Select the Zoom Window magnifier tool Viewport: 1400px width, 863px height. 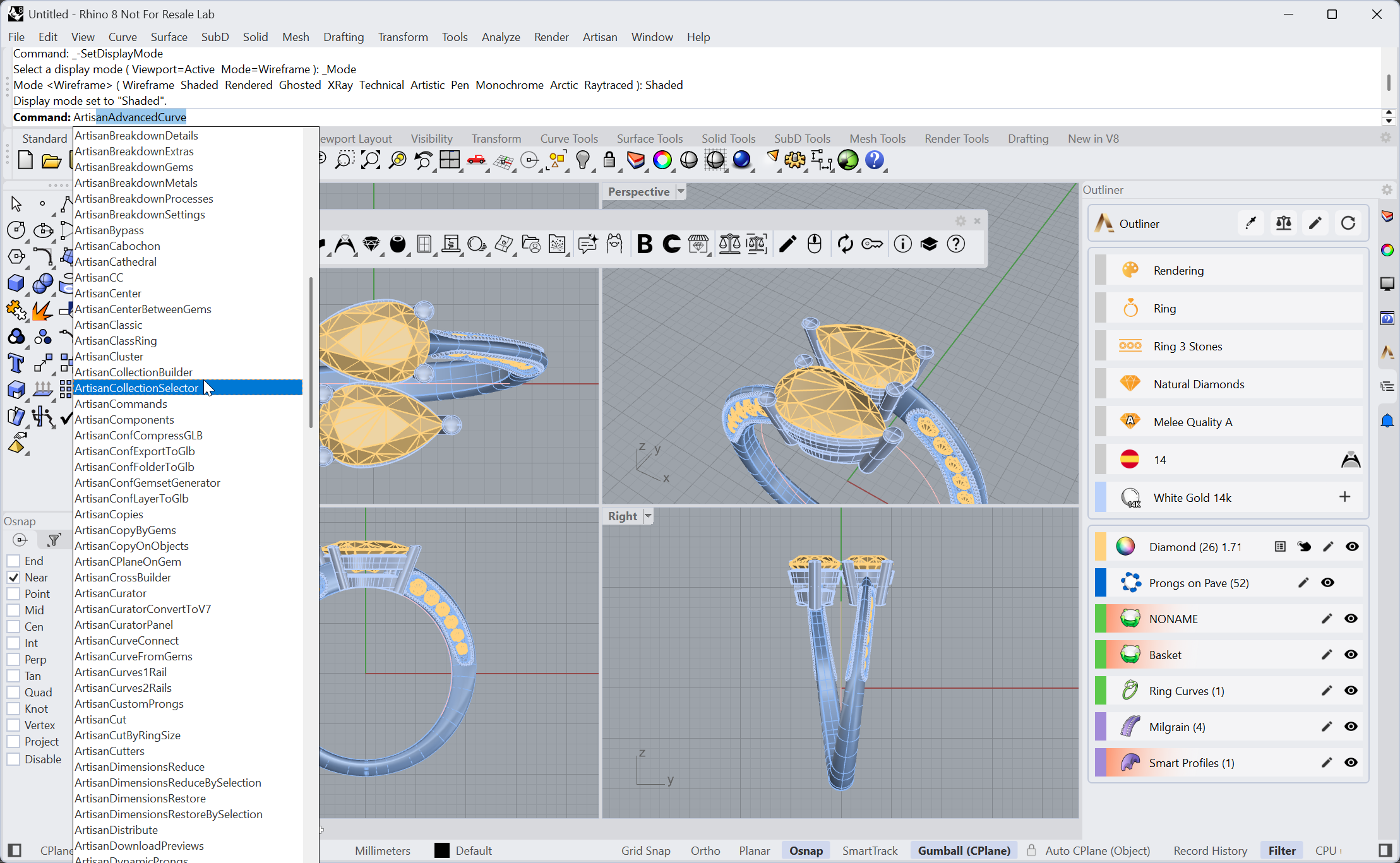(x=344, y=160)
